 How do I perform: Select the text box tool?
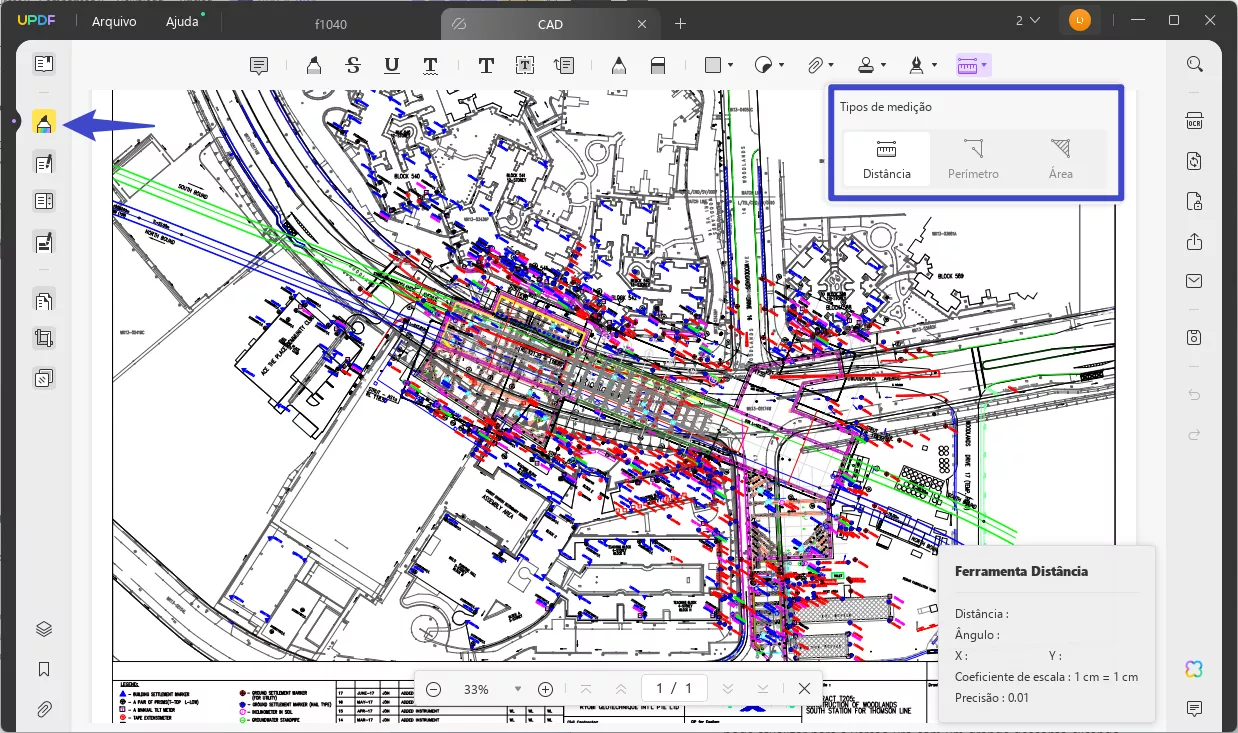[525, 66]
